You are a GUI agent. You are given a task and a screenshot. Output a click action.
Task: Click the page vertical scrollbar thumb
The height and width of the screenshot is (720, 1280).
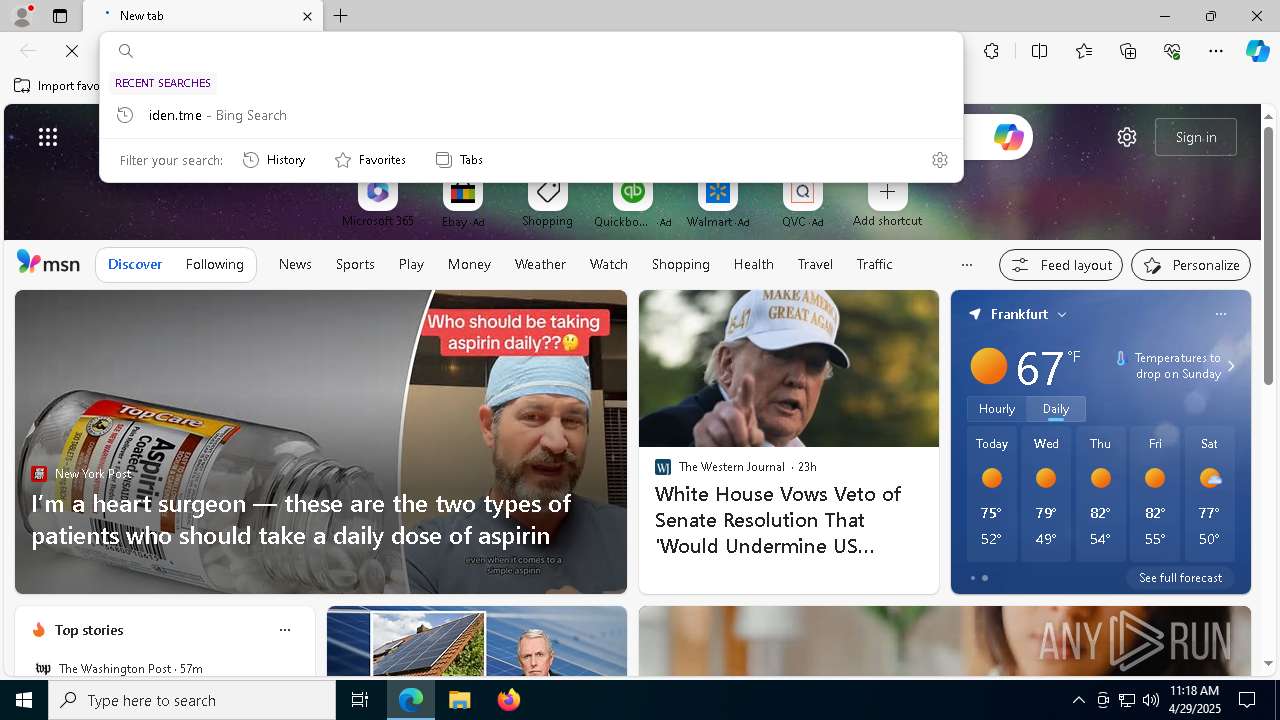click(1268, 255)
